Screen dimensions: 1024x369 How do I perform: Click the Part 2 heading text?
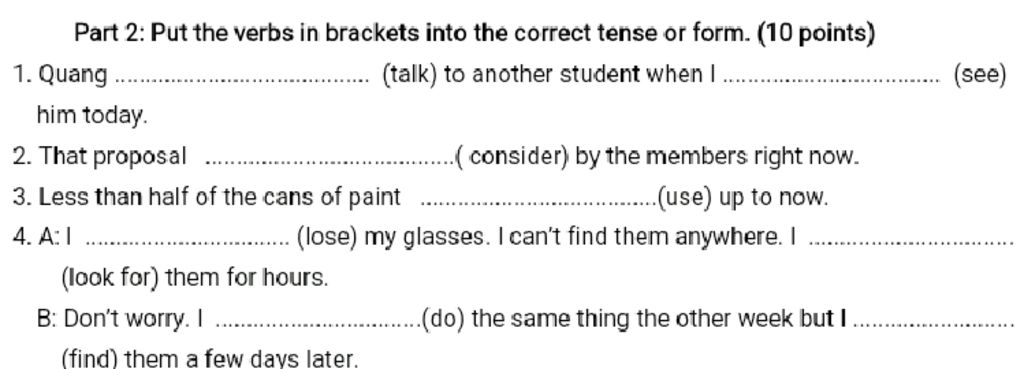click(x=475, y=33)
